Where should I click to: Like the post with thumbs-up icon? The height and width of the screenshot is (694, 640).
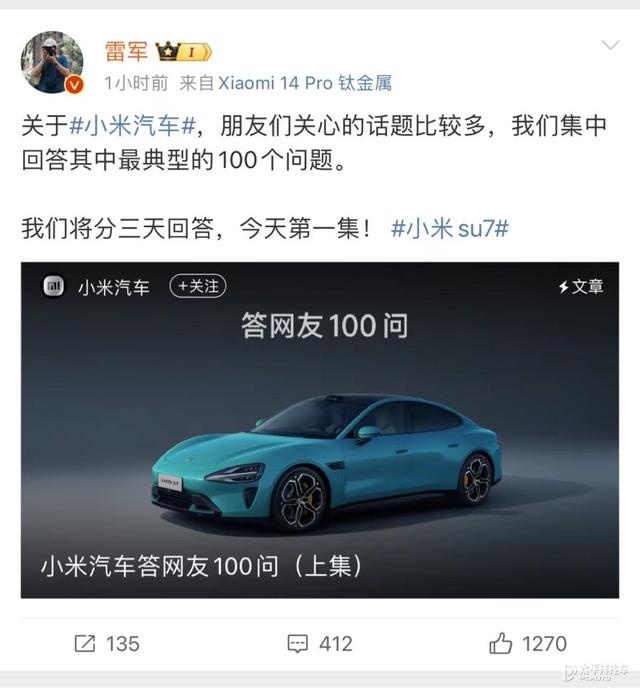(x=500, y=643)
